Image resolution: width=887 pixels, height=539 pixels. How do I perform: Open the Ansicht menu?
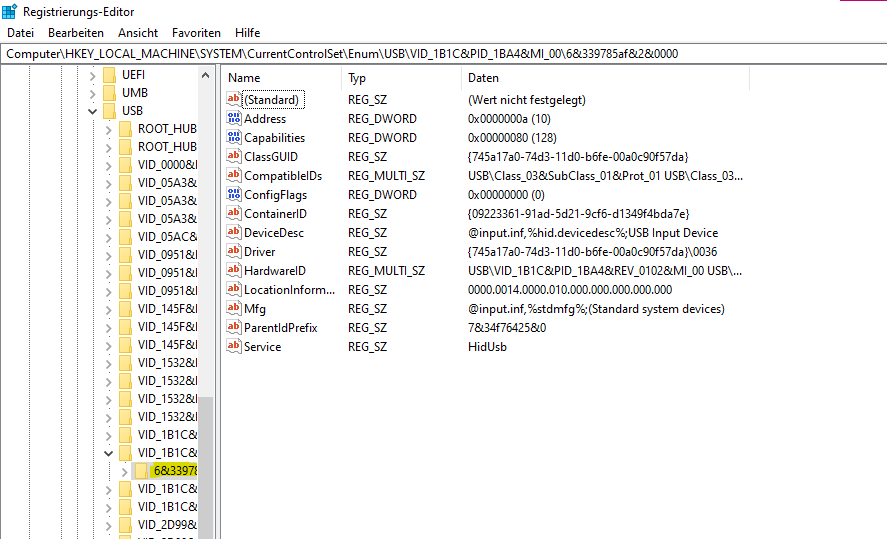pyautogui.click(x=138, y=33)
